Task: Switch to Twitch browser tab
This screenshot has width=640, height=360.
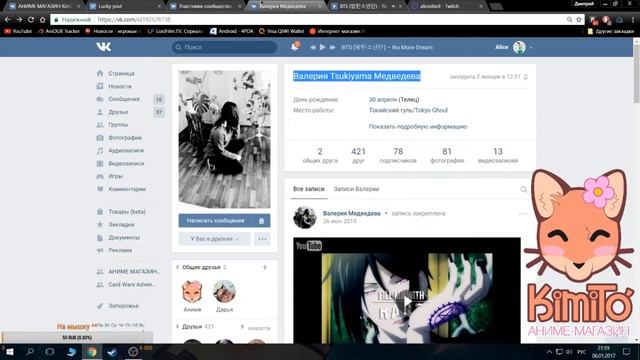Action: pos(447,6)
